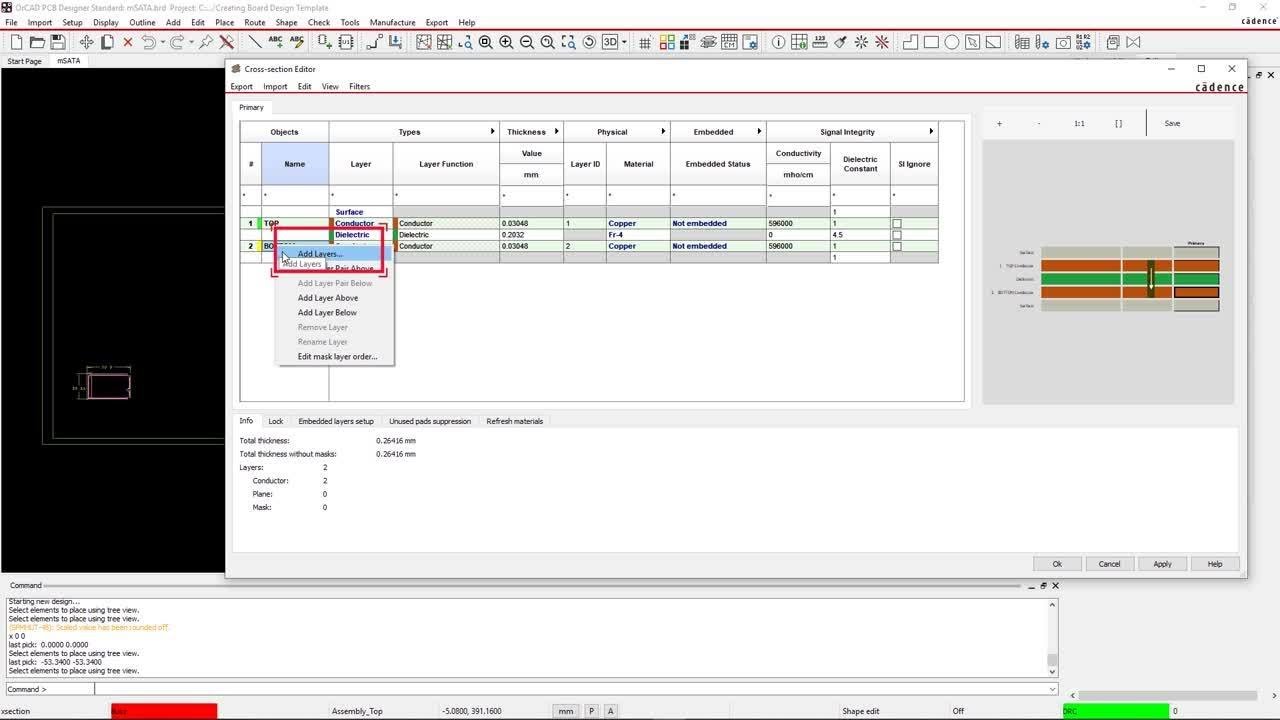Click the red Busy status indicator
The height and width of the screenshot is (720, 1280).
tap(164, 711)
